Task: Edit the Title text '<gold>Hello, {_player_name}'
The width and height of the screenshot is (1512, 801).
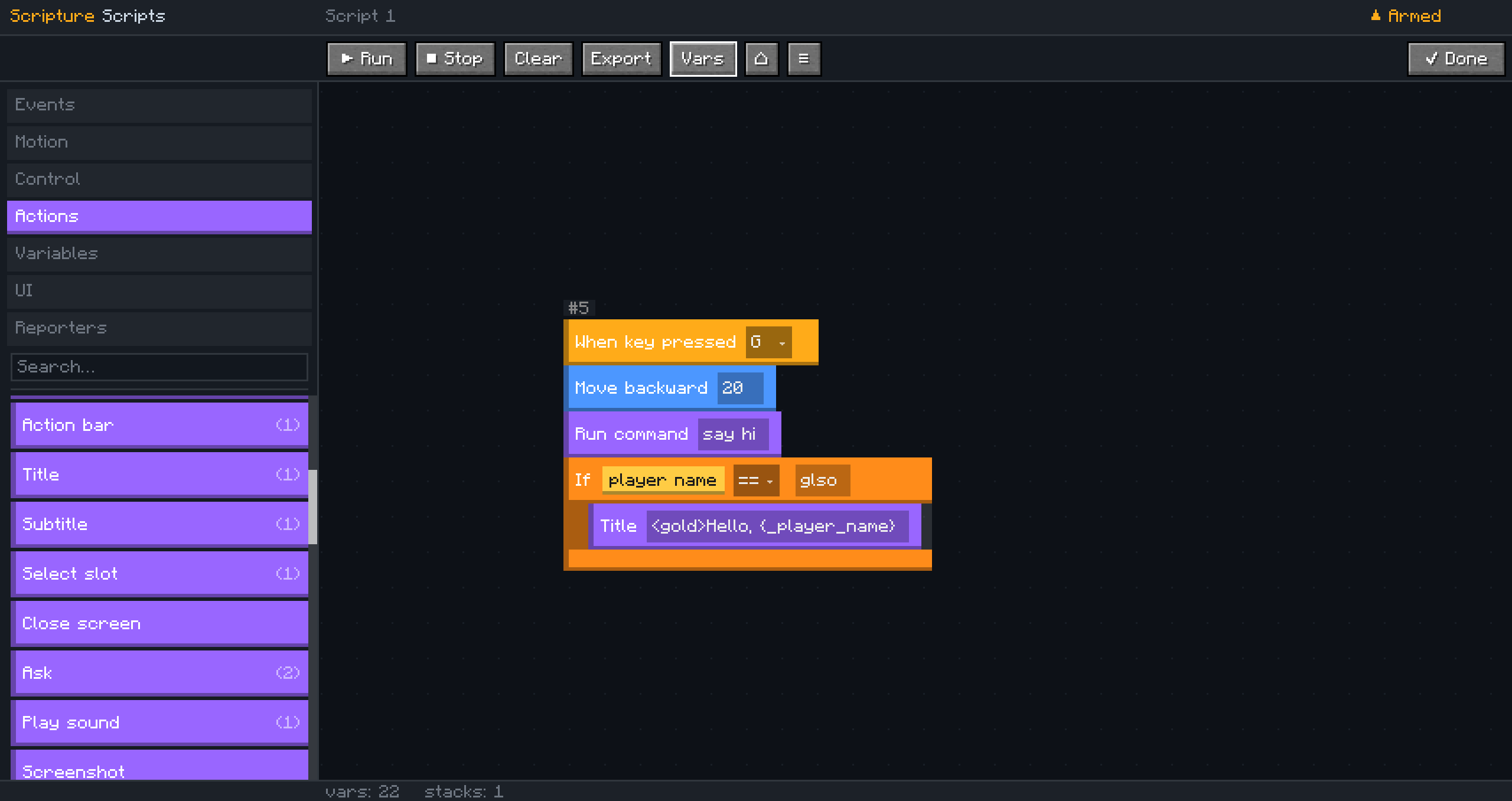Action: click(x=778, y=527)
